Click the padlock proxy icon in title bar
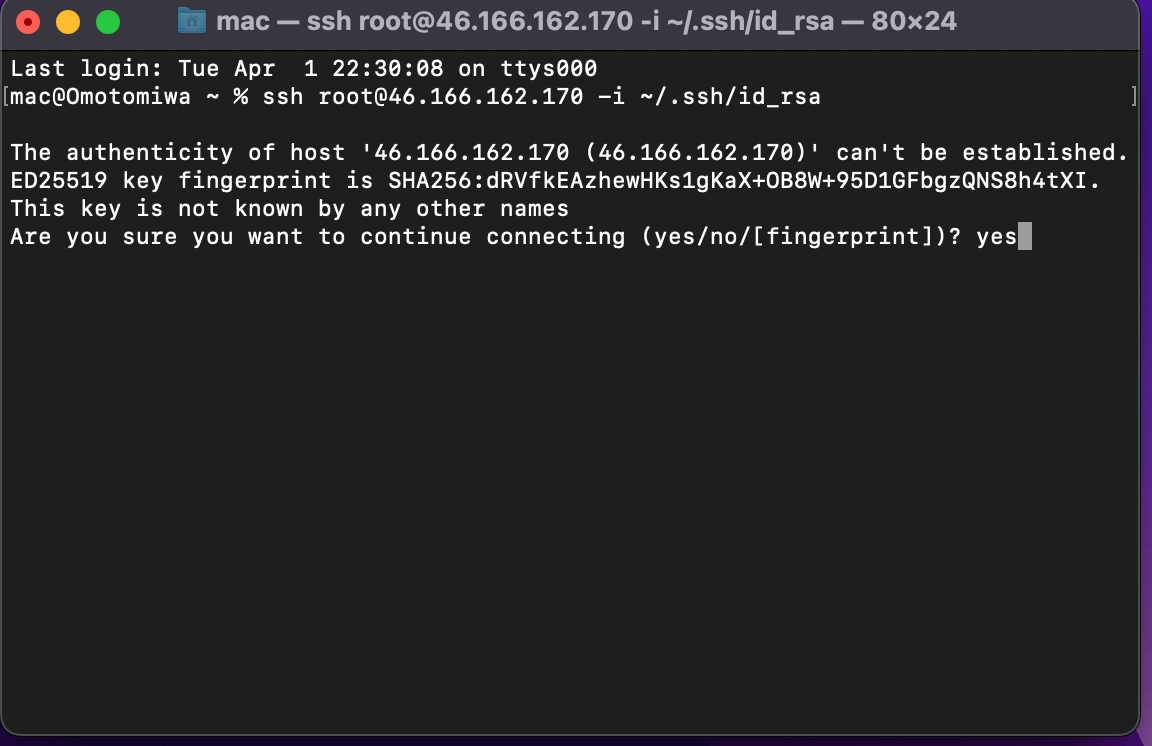Screen dimensions: 1152x746 (x=190, y=20)
